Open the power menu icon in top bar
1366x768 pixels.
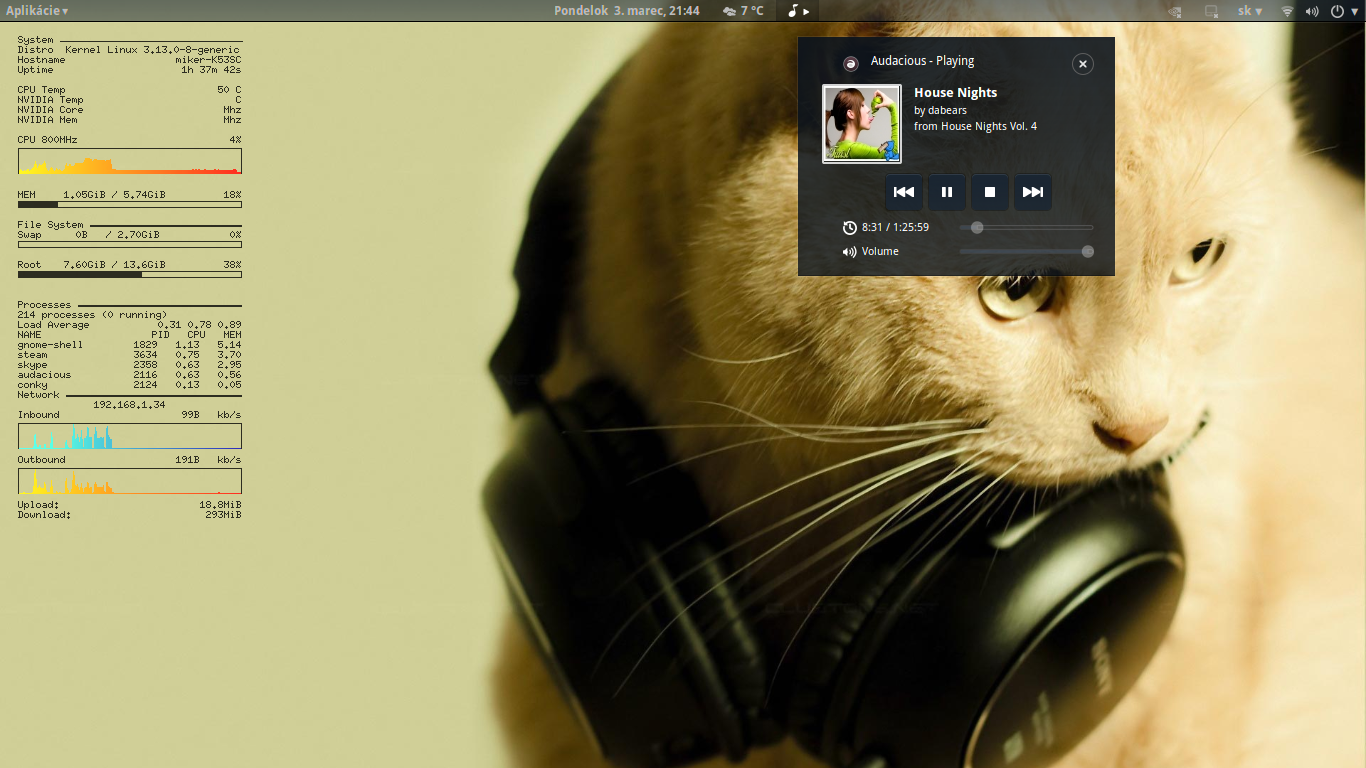[x=1337, y=12]
